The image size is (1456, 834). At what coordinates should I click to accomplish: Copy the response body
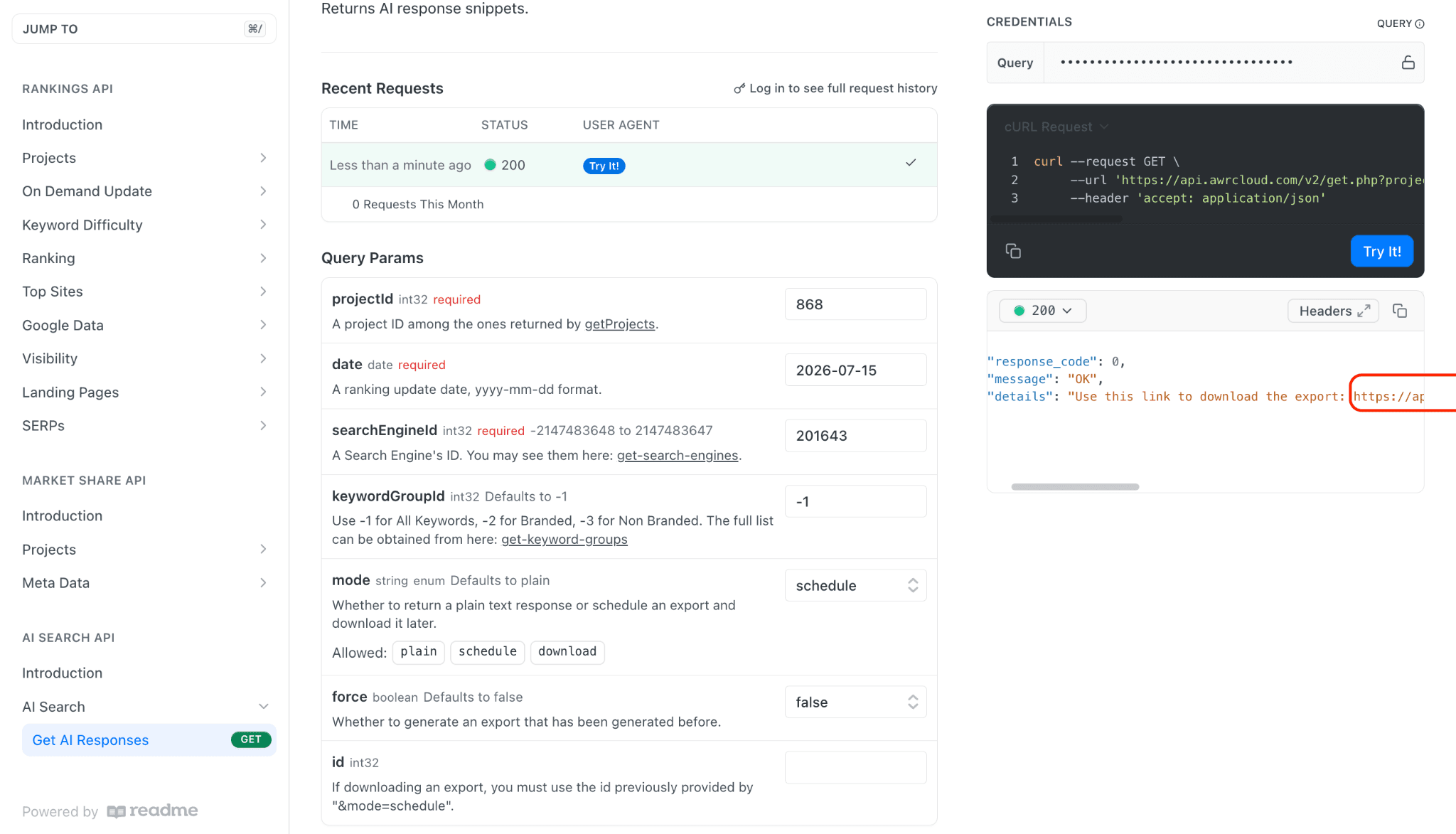1400,311
